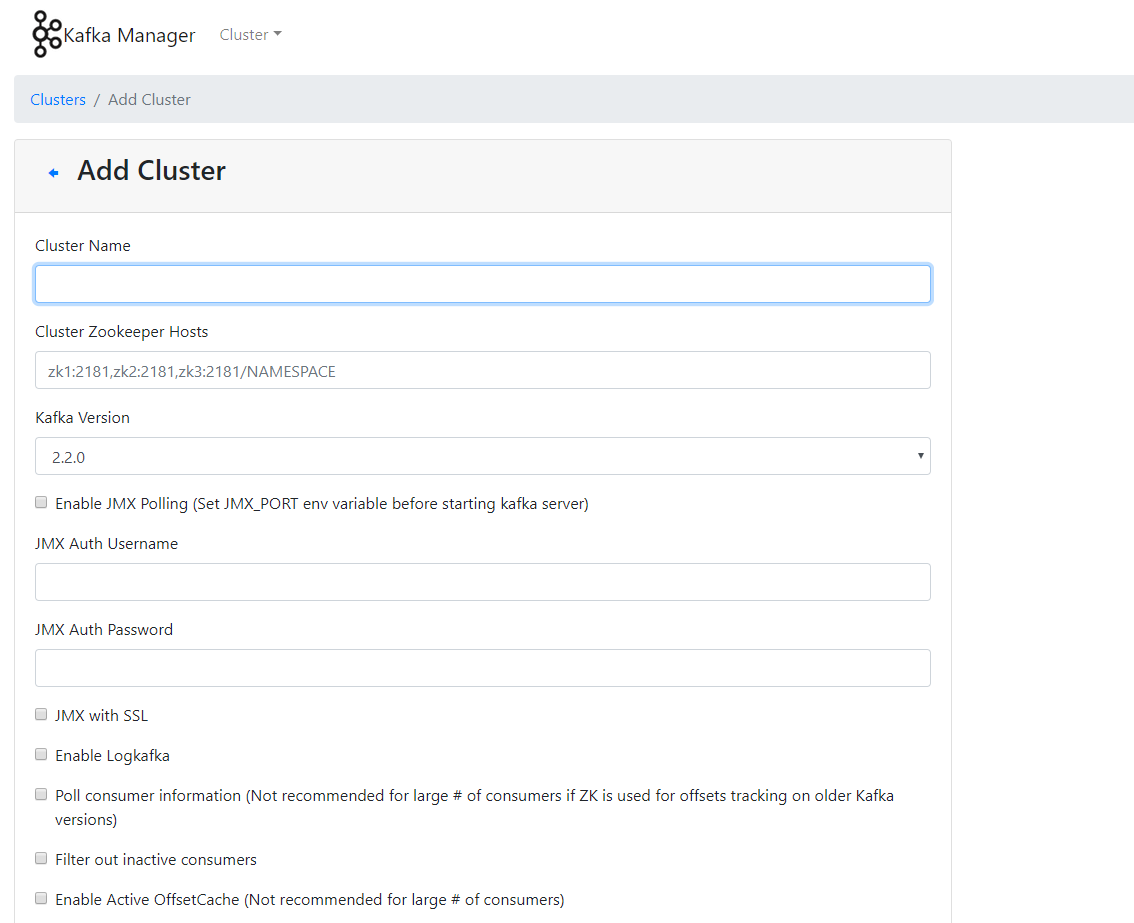Enable JMX Polling checkbox

[x=41, y=503]
